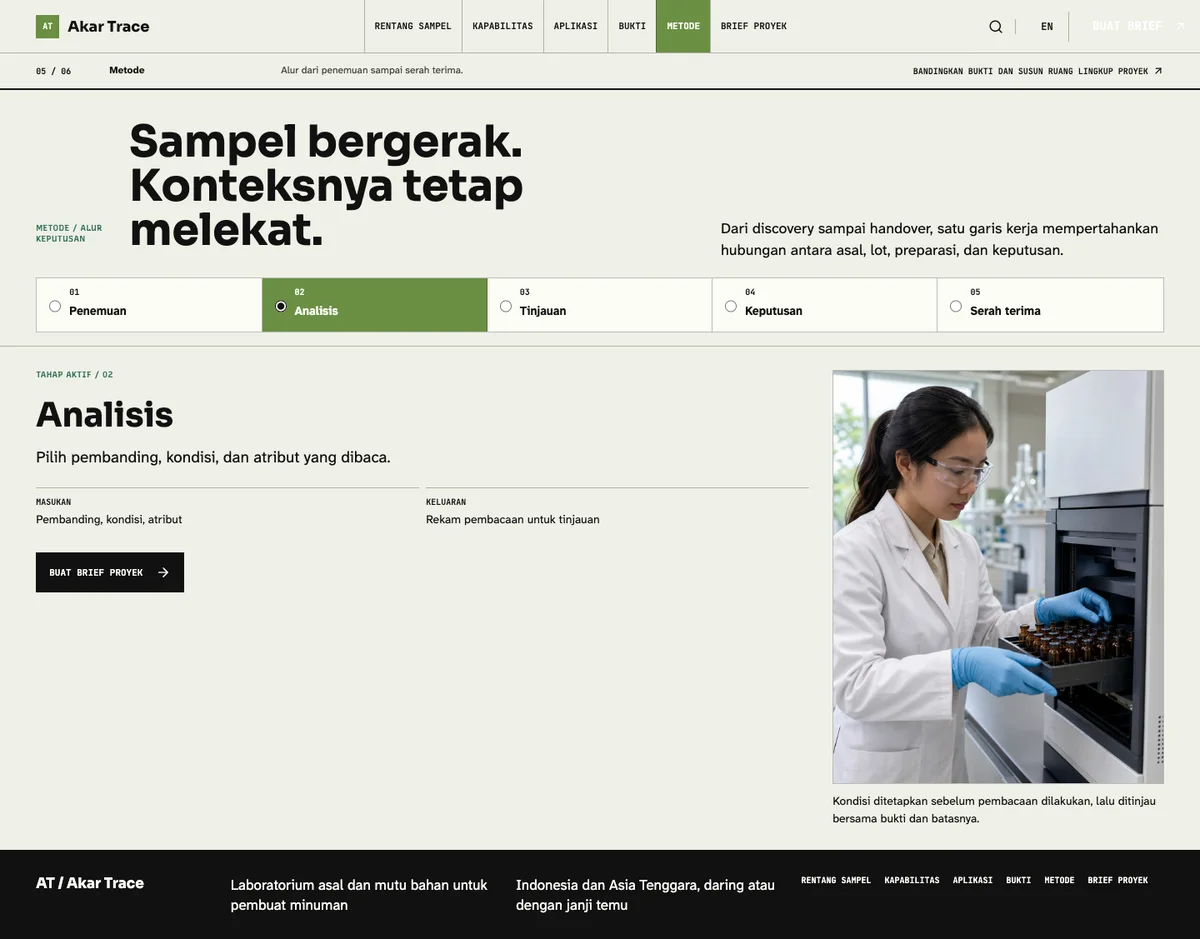Open the Rentang Sampel footer link

836,880
